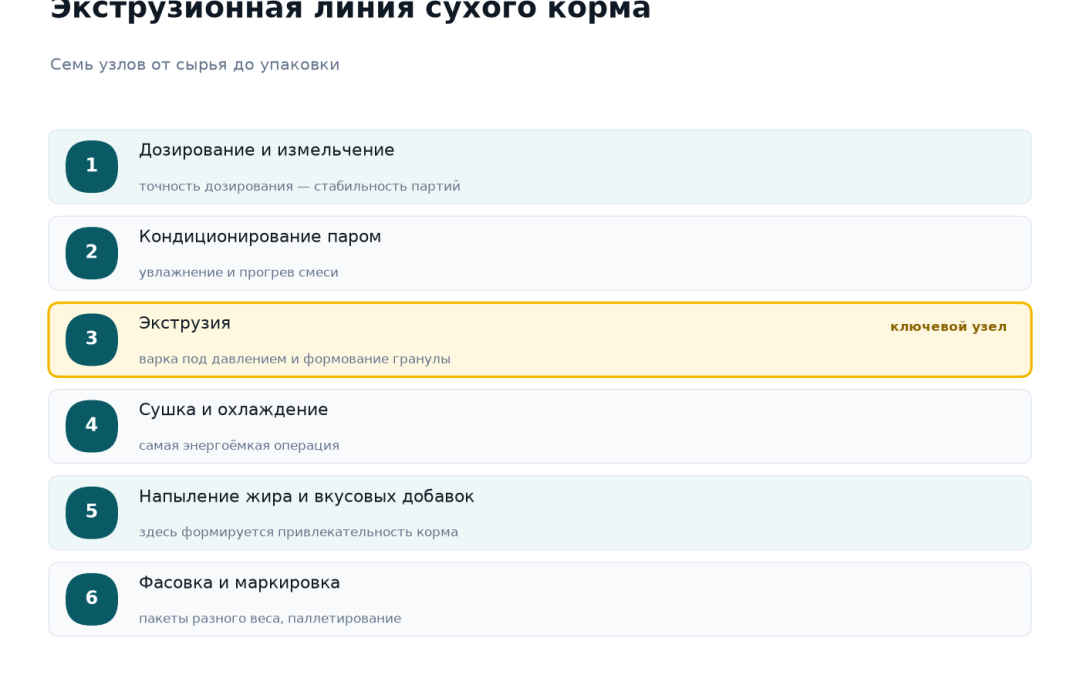Click subtitle 'Семь узлов от сырья до упаковки'

(x=195, y=65)
